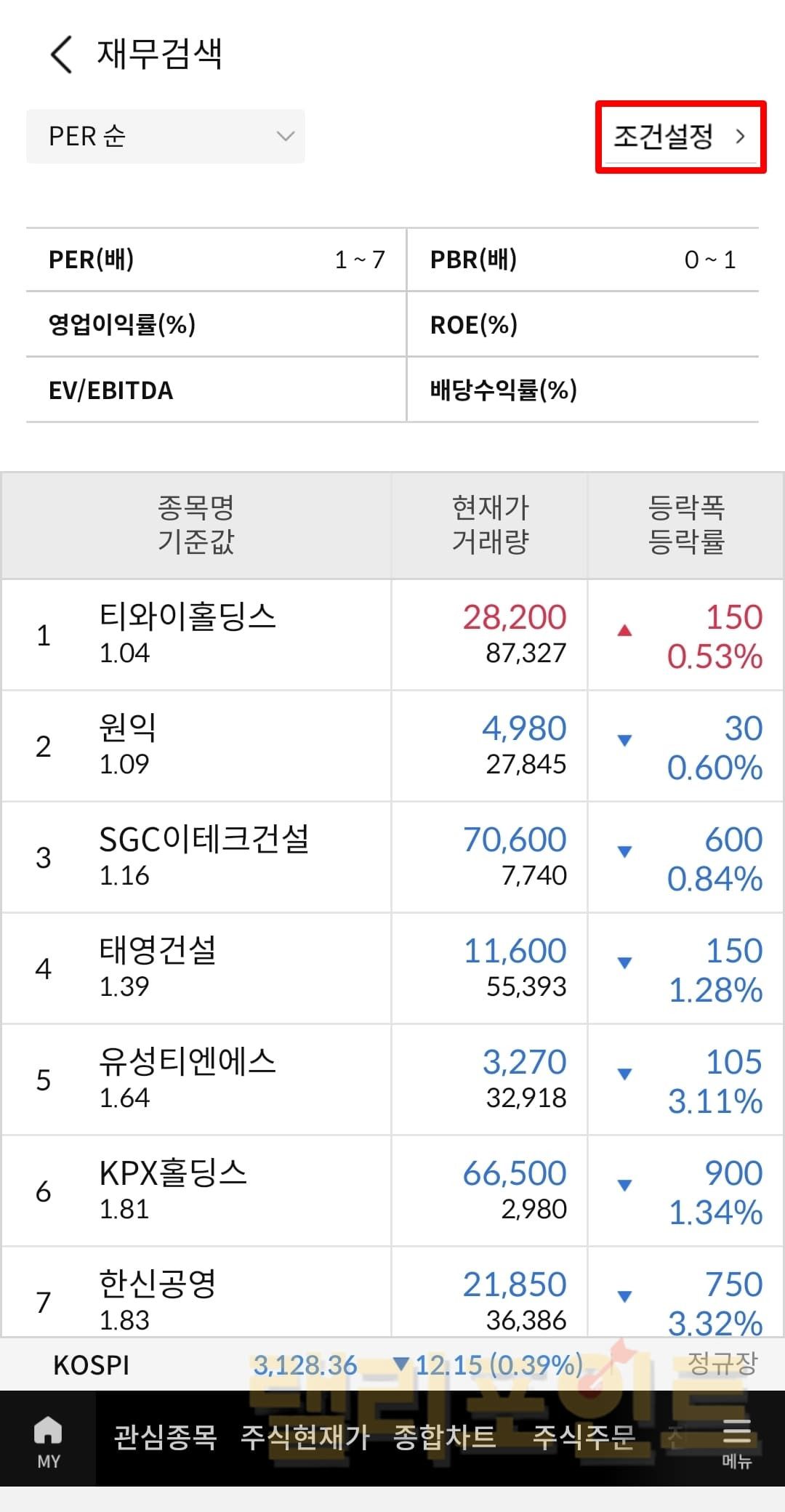Go to 종합차트 tab

444,1437
